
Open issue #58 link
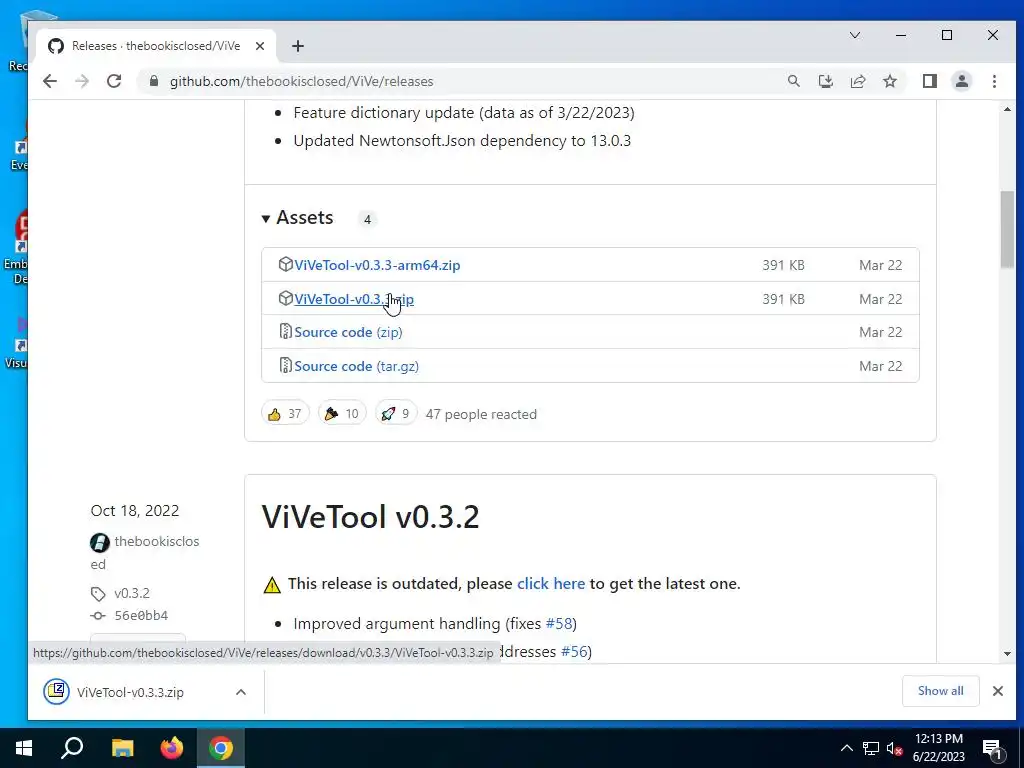click(558, 624)
